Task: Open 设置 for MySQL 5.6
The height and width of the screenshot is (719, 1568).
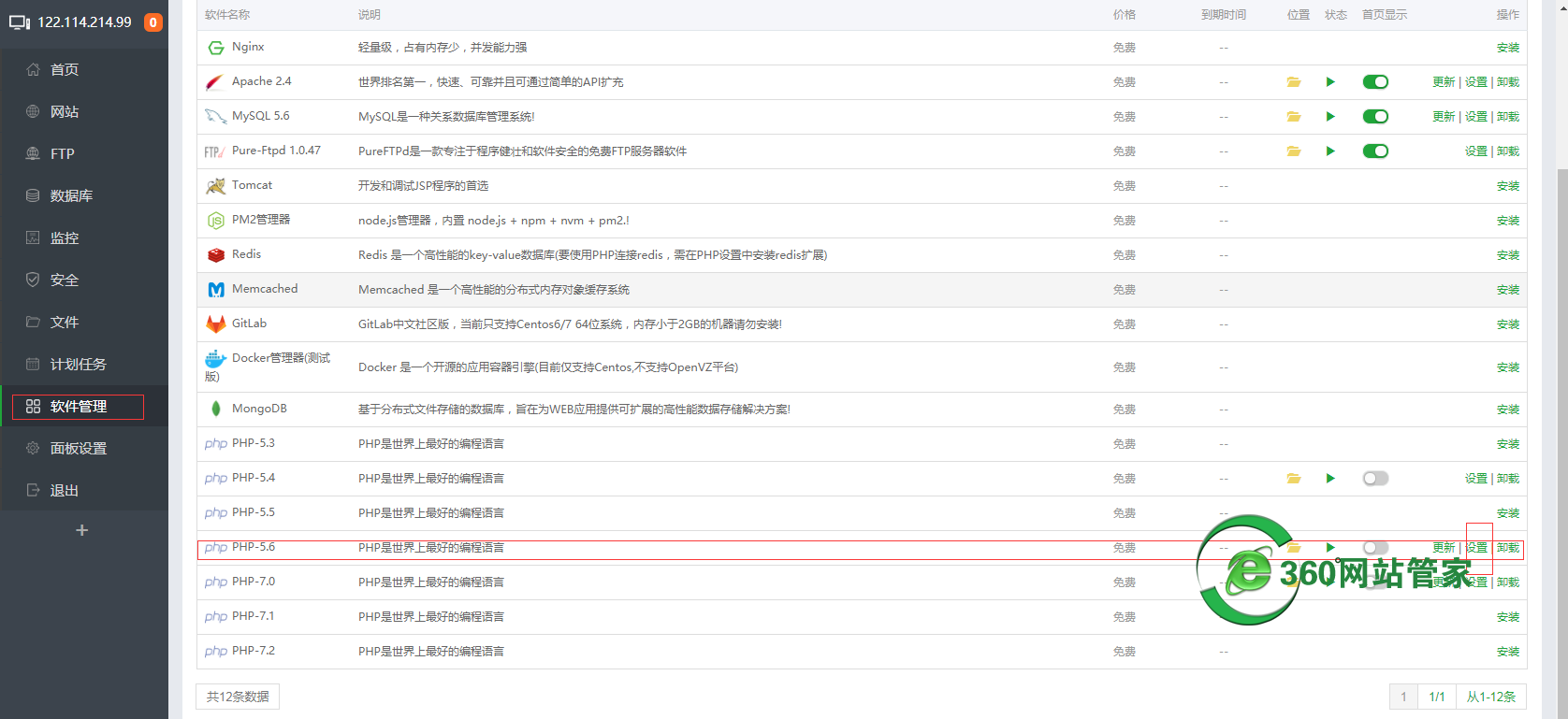Action: (x=1476, y=117)
